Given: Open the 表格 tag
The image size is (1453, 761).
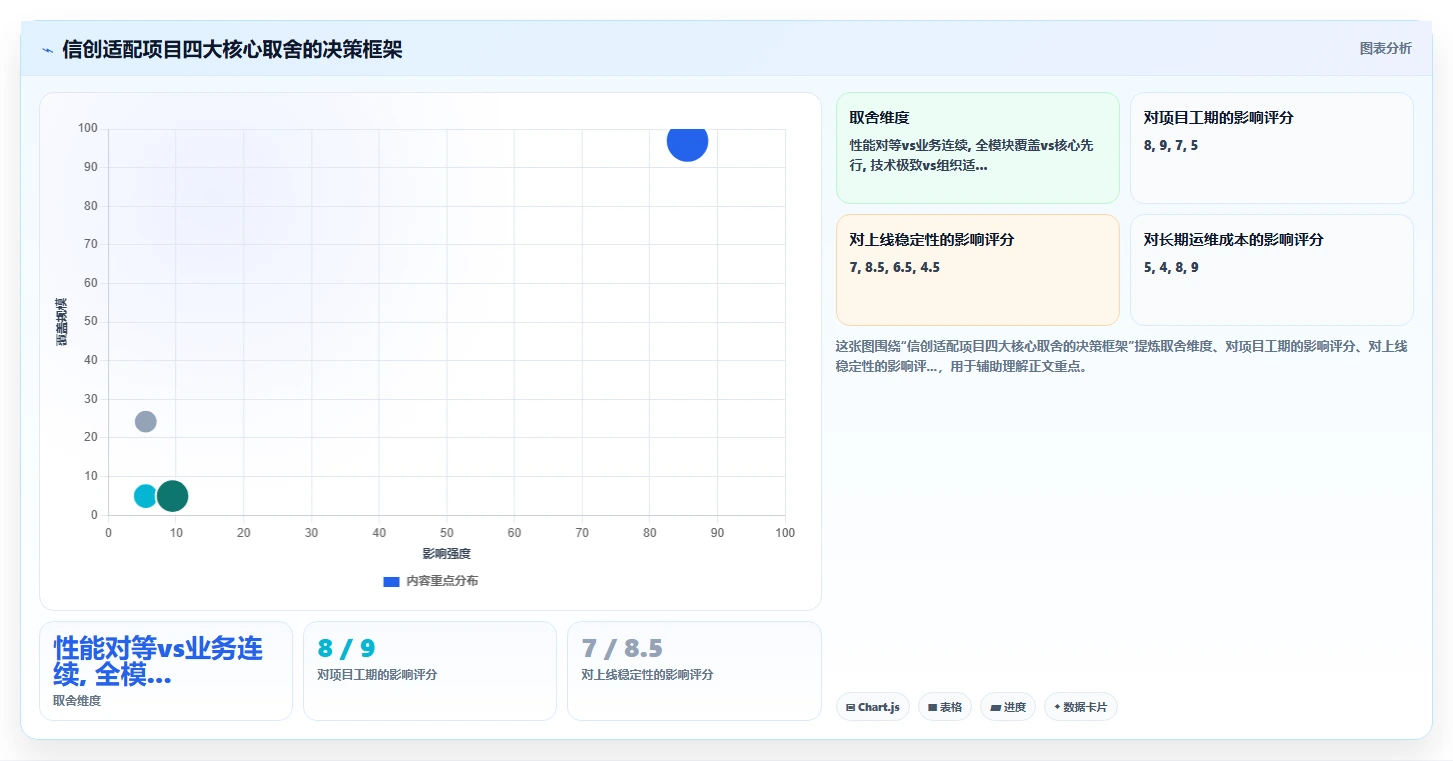Looking at the screenshot, I should tap(944, 707).
